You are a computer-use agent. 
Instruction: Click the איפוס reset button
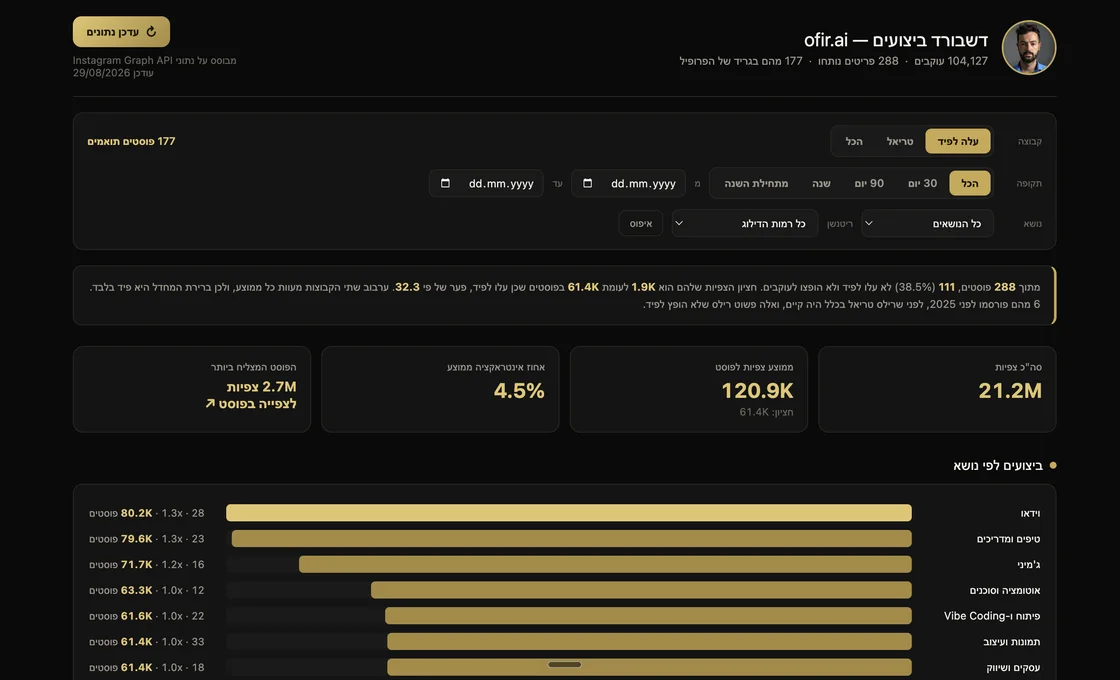tap(641, 224)
